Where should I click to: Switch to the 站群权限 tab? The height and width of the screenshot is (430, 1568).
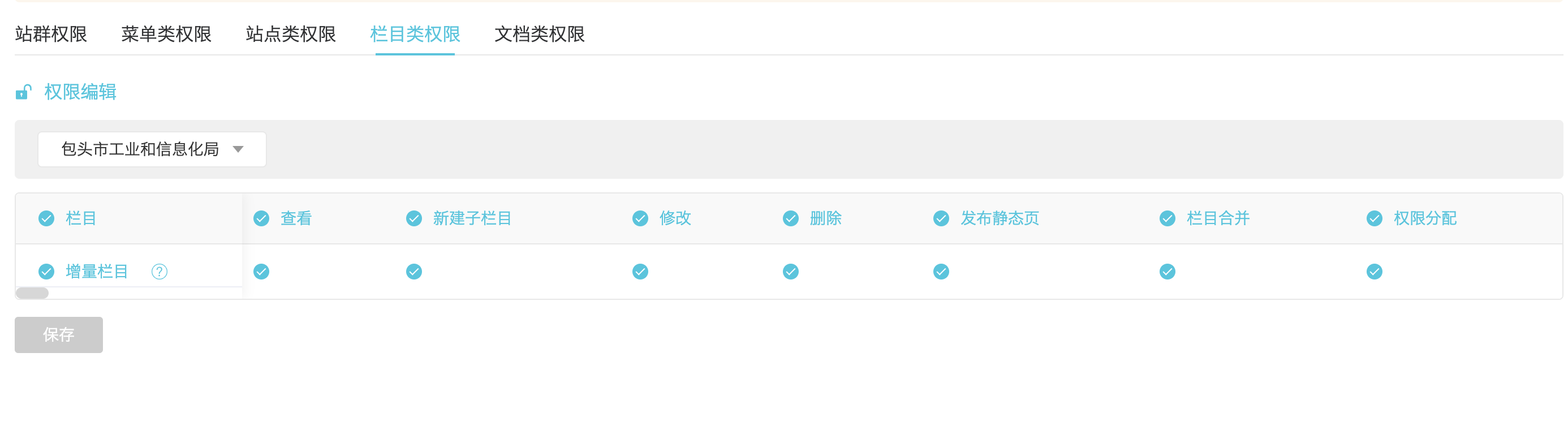[x=51, y=34]
